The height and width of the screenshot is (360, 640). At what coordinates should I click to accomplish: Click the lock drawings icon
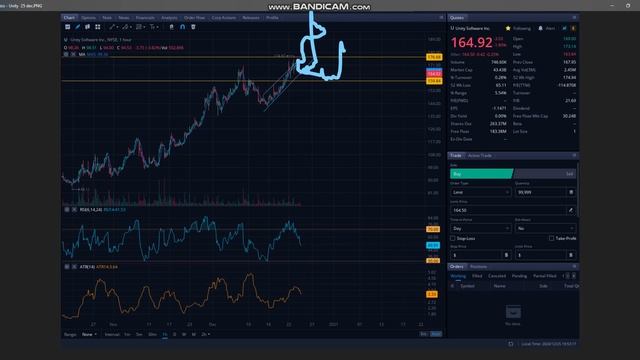point(171,27)
